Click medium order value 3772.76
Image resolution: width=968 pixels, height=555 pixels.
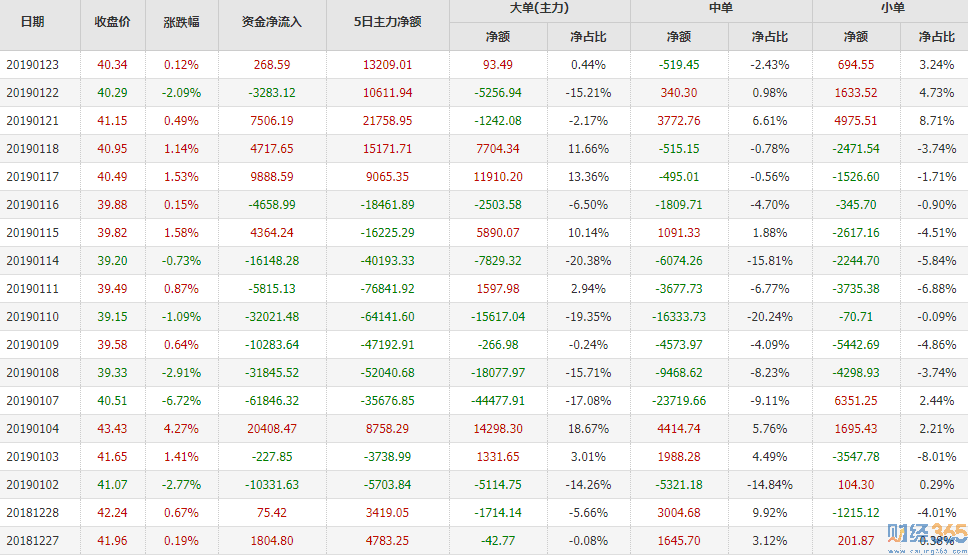tap(679, 121)
